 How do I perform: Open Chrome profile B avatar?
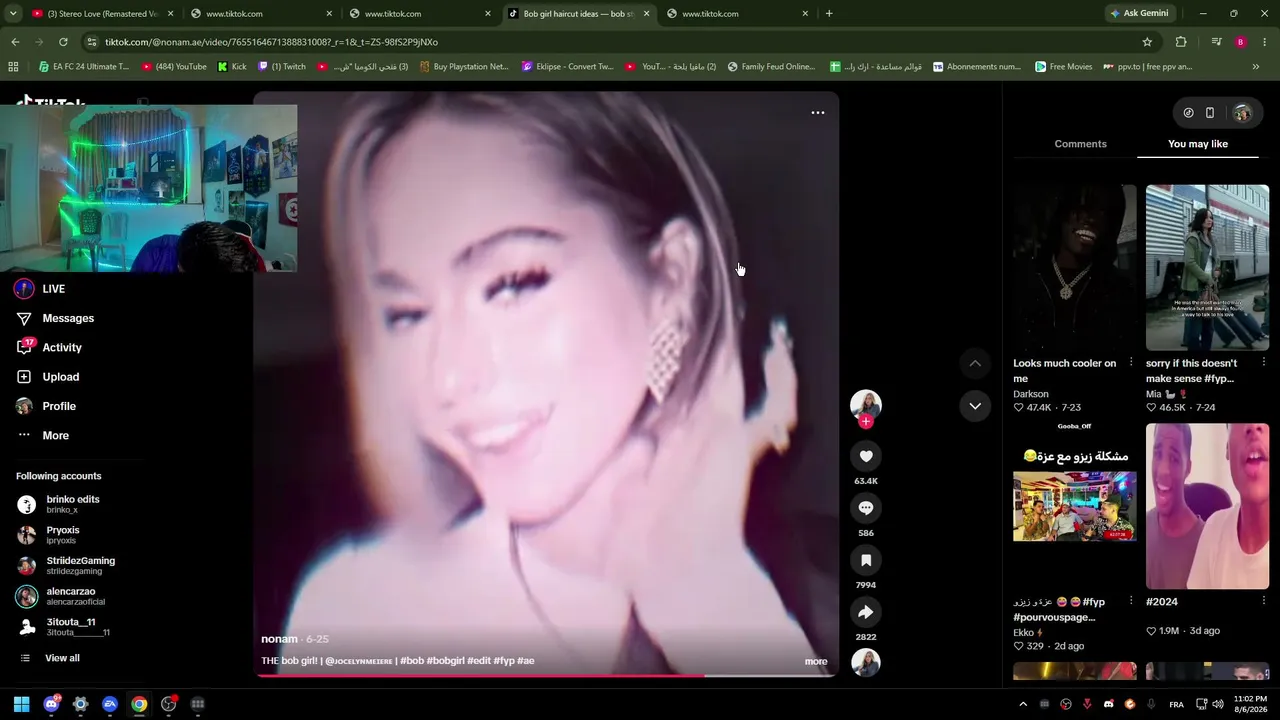click(1240, 42)
